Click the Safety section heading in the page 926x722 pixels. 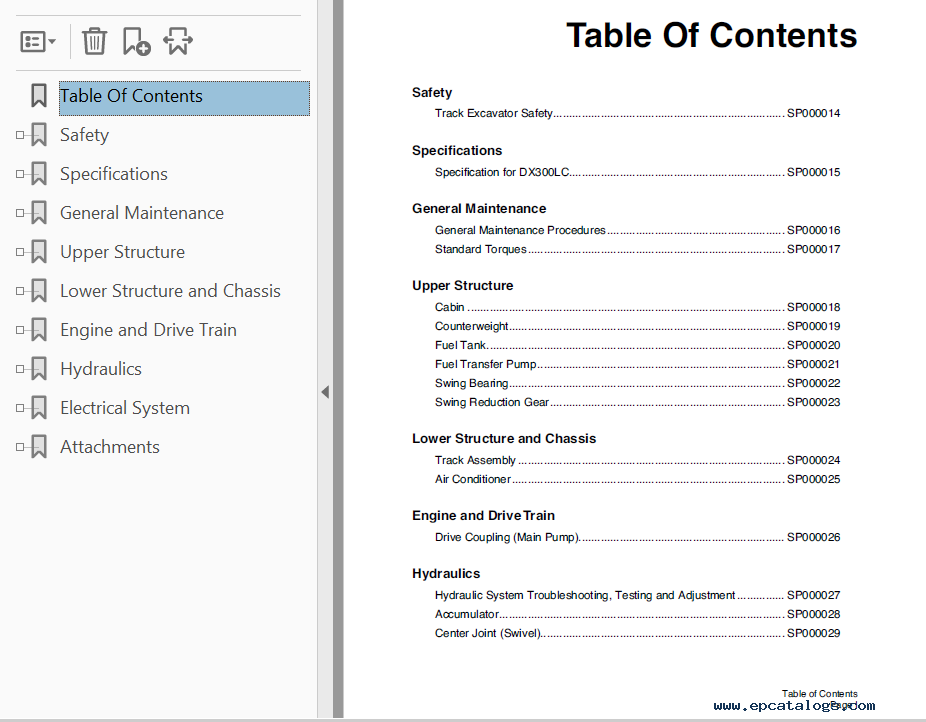point(432,93)
